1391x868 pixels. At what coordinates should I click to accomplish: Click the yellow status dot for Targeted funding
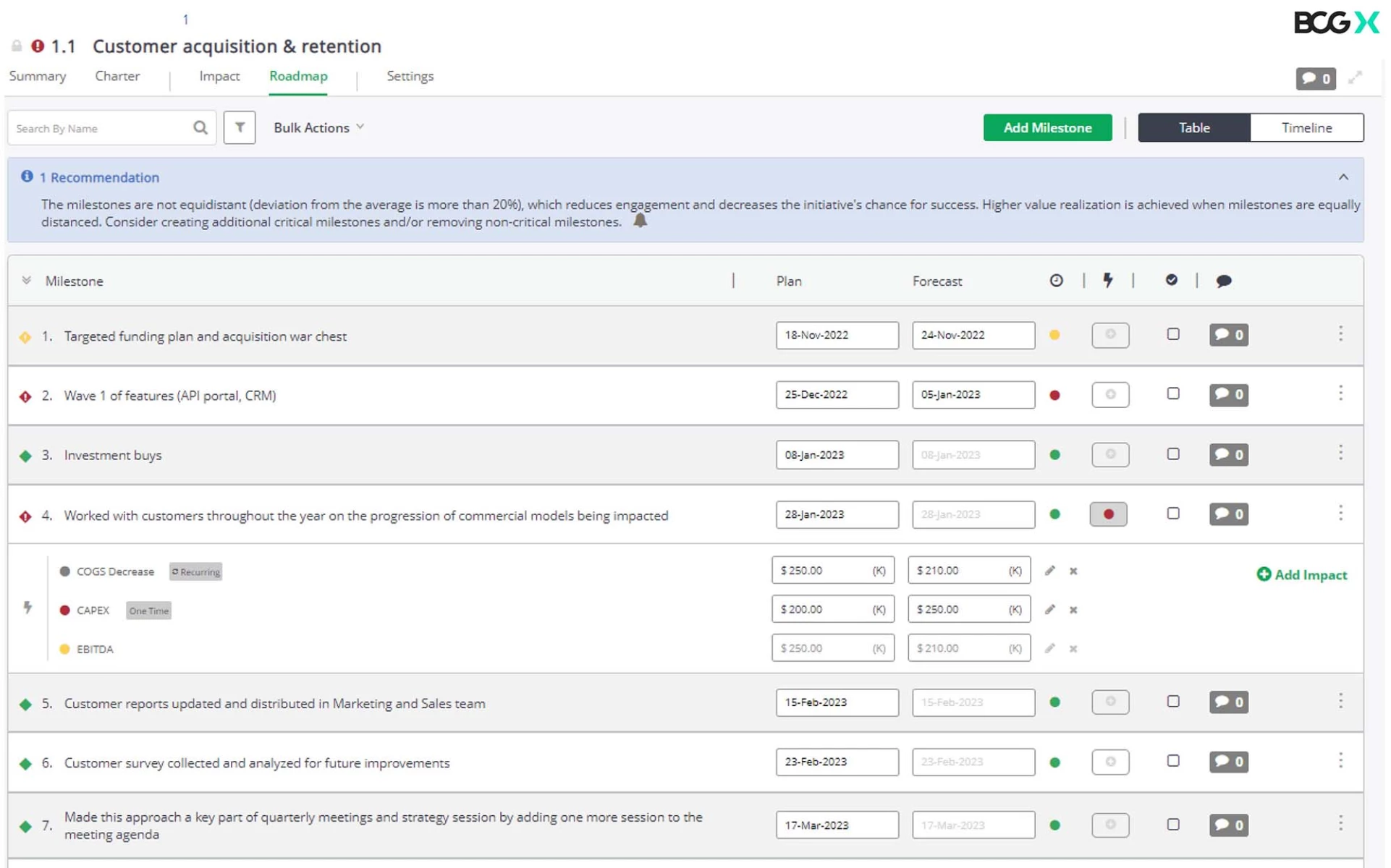coord(1054,335)
